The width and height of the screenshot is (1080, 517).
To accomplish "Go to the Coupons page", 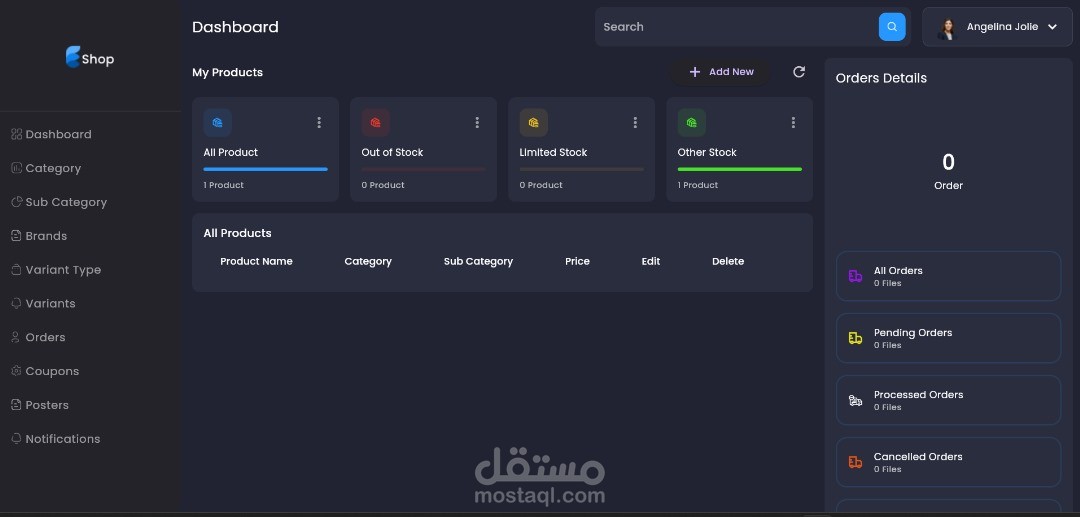I will pyautogui.click(x=52, y=371).
